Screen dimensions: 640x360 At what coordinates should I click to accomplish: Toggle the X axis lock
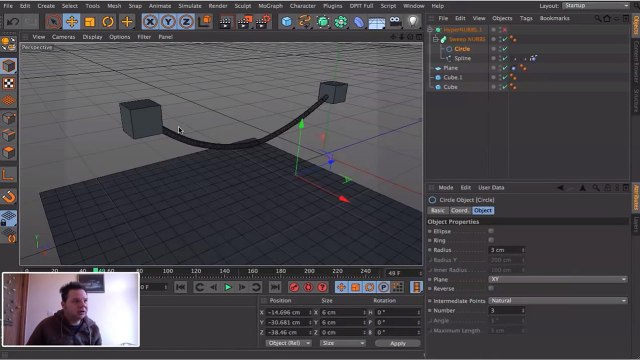[150, 22]
